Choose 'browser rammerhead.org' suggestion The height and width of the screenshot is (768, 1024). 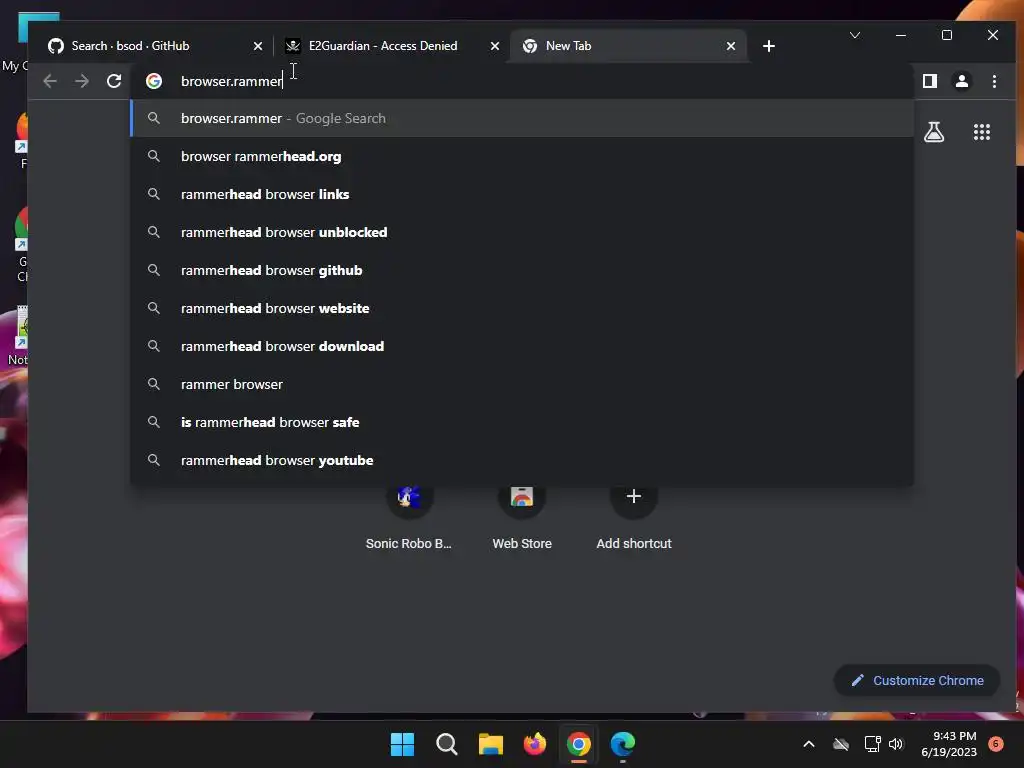tap(522, 156)
